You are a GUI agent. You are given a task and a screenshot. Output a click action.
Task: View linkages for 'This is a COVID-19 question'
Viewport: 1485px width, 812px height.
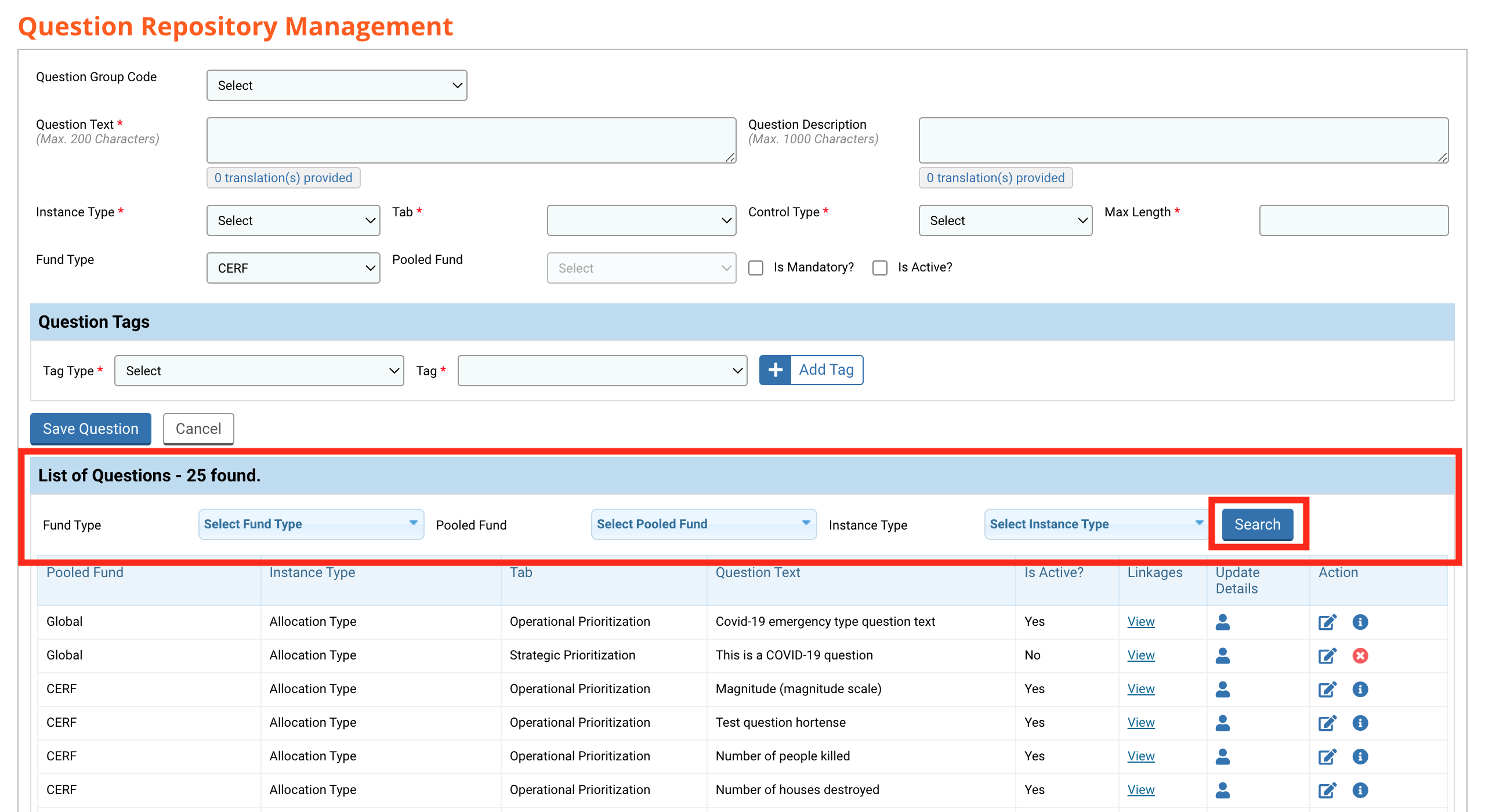pyautogui.click(x=1141, y=655)
